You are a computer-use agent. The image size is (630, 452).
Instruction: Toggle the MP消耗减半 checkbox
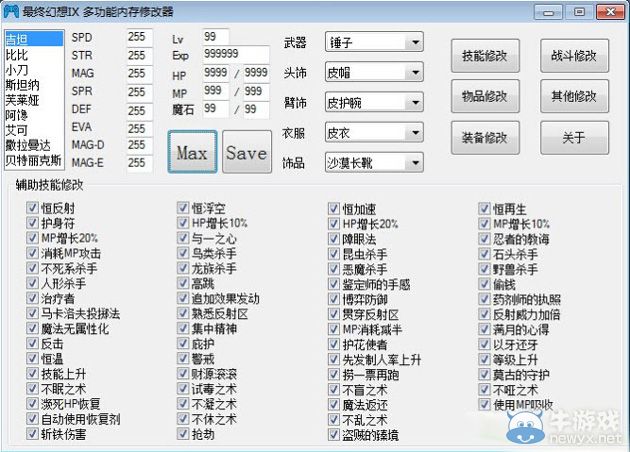pos(333,329)
